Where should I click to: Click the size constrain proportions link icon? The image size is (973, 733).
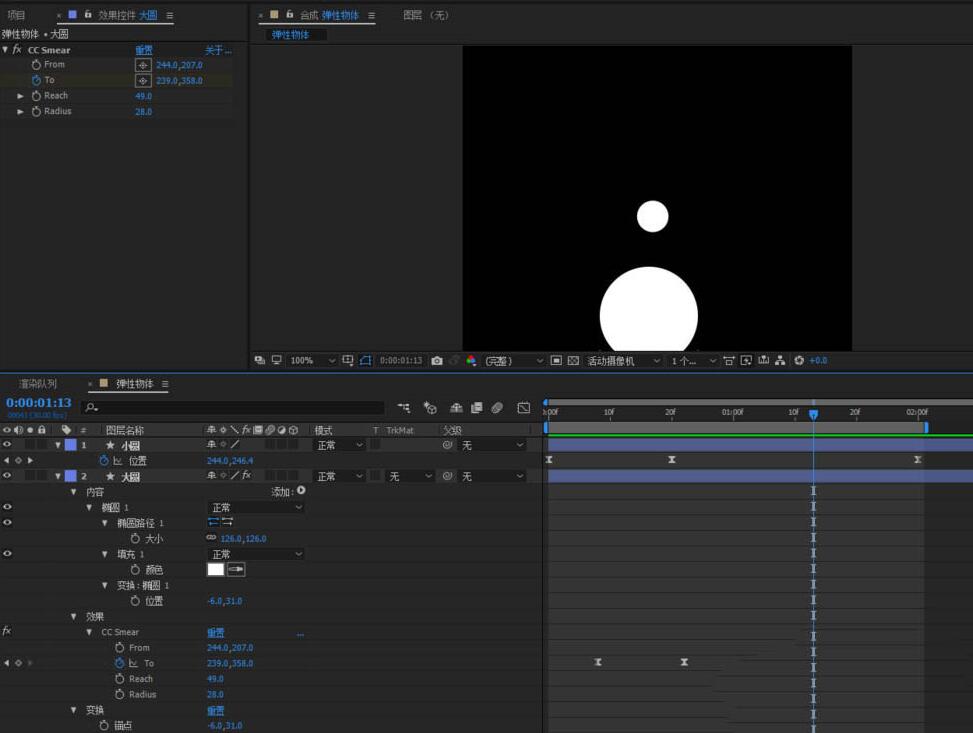click(211, 538)
